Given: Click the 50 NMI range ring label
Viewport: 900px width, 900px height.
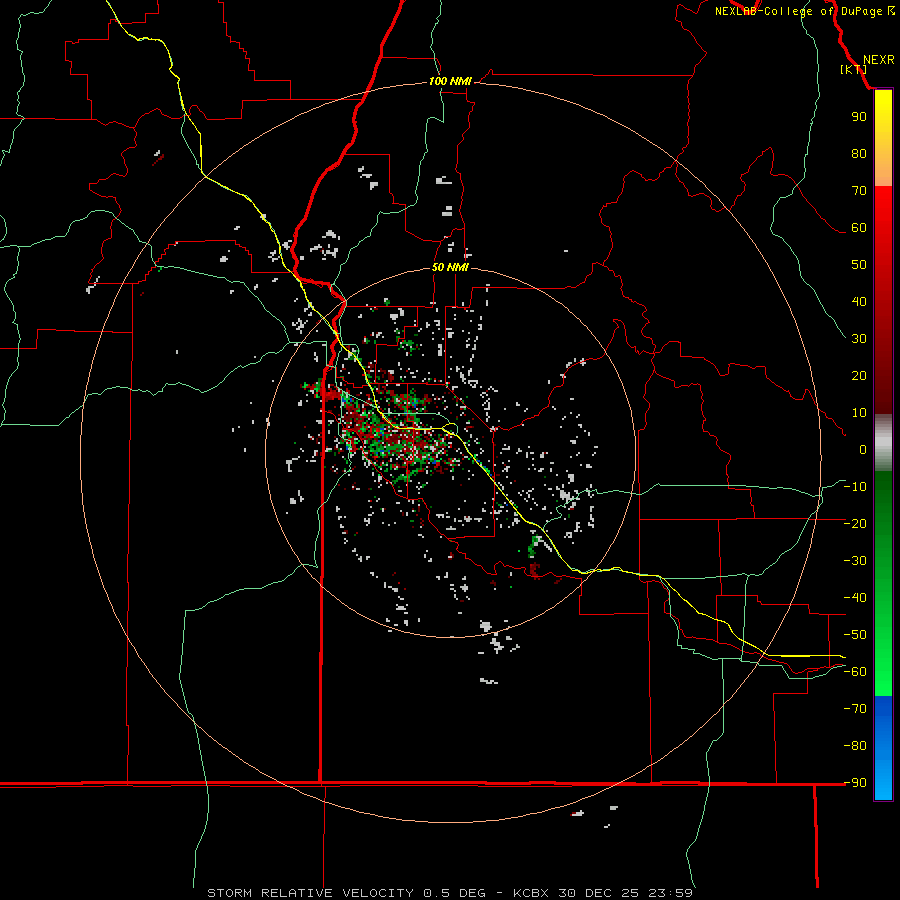Looking at the screenshot, I should pyautogui.click(x=450, y=267).
